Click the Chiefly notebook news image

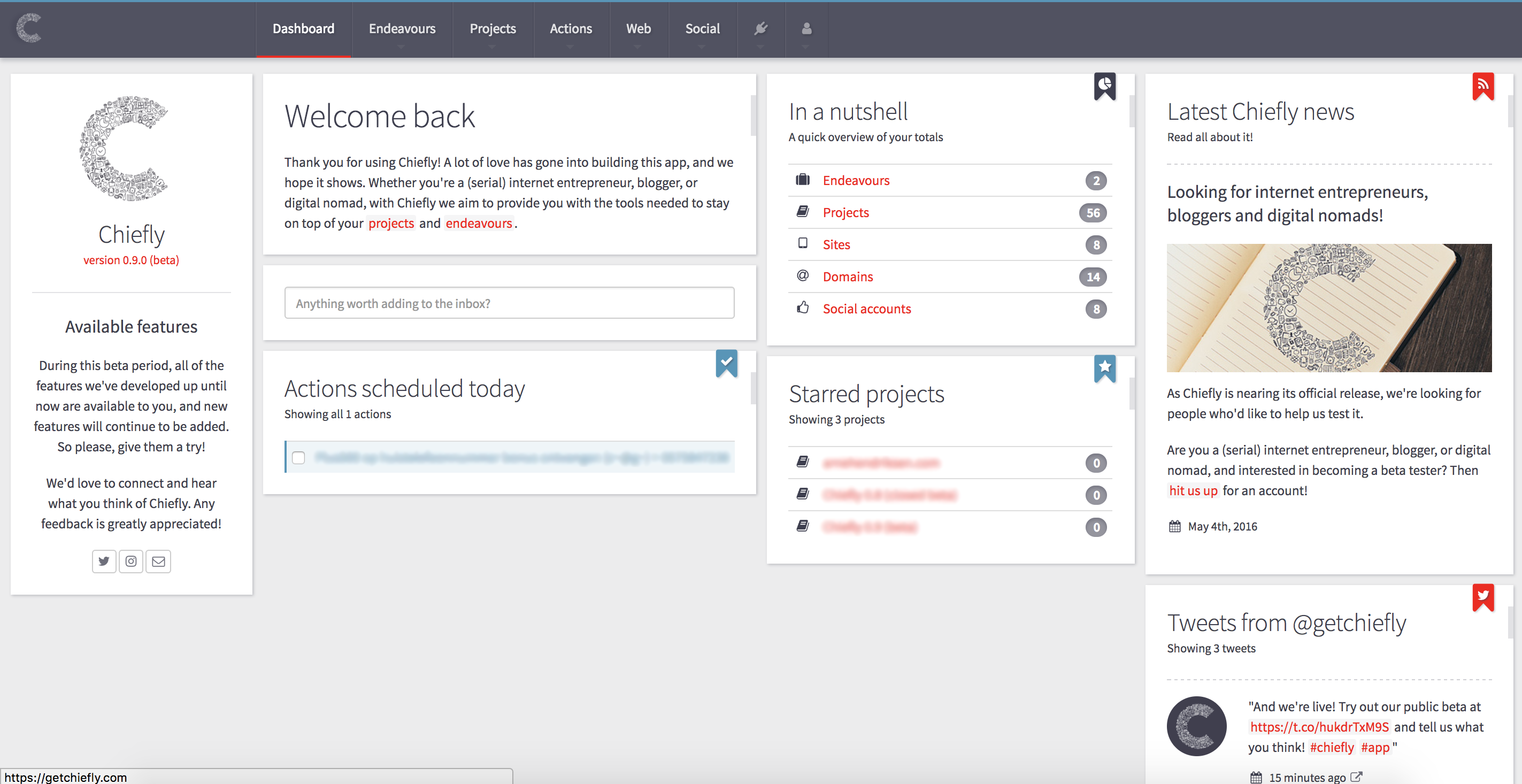click(x=1329, y=307)
